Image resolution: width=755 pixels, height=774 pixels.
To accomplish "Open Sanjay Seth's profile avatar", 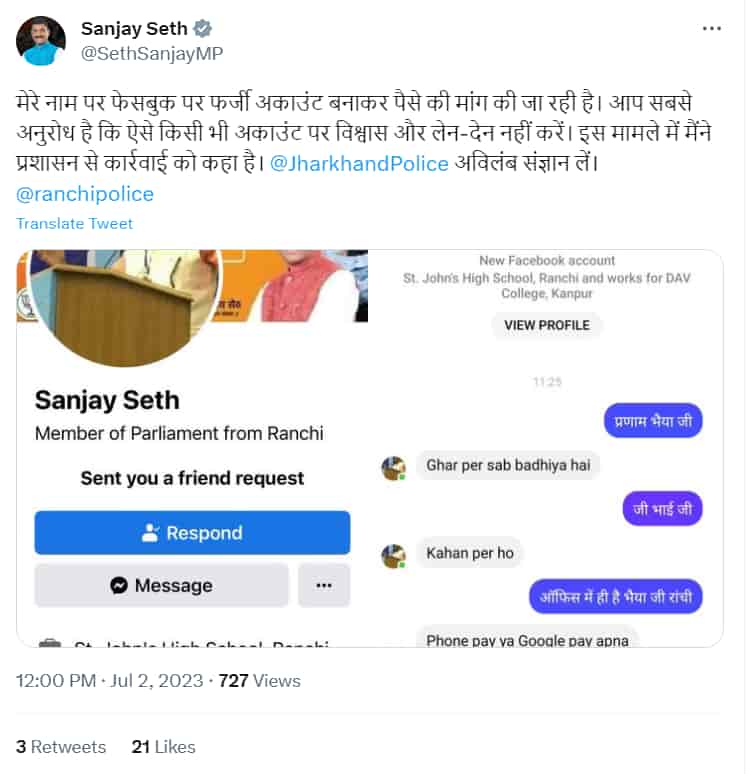I will [x=41, y=40].
